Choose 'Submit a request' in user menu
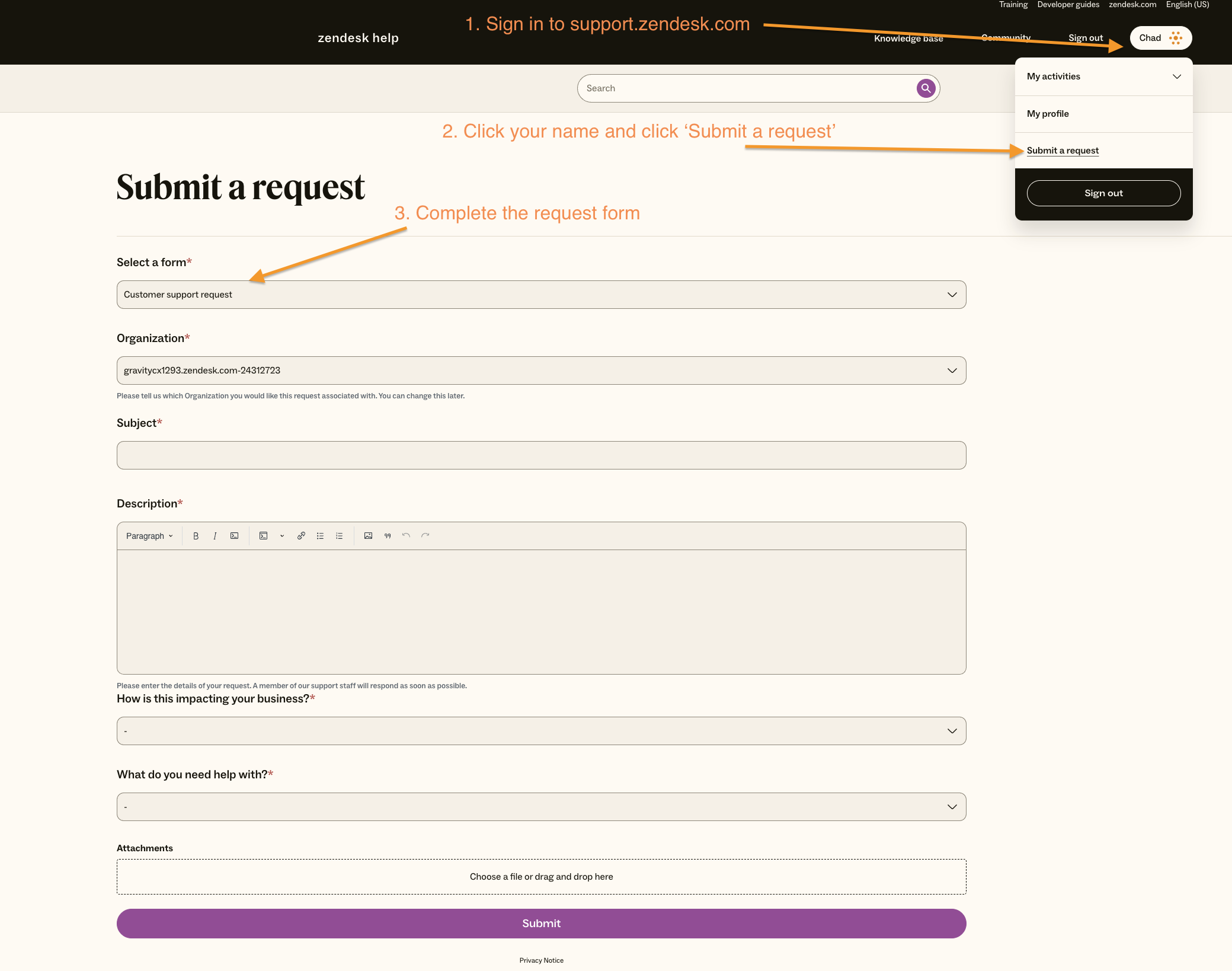Viewport: 1232px width, 971px height. (1063, 151)
